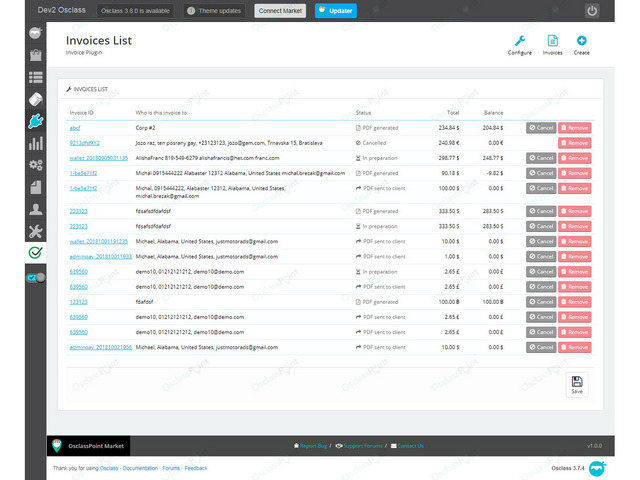The height and width of the screenshot is (480, 640).
Task: Open Theme updates notification
Action: pyautogui.click(x=214, y=11)
